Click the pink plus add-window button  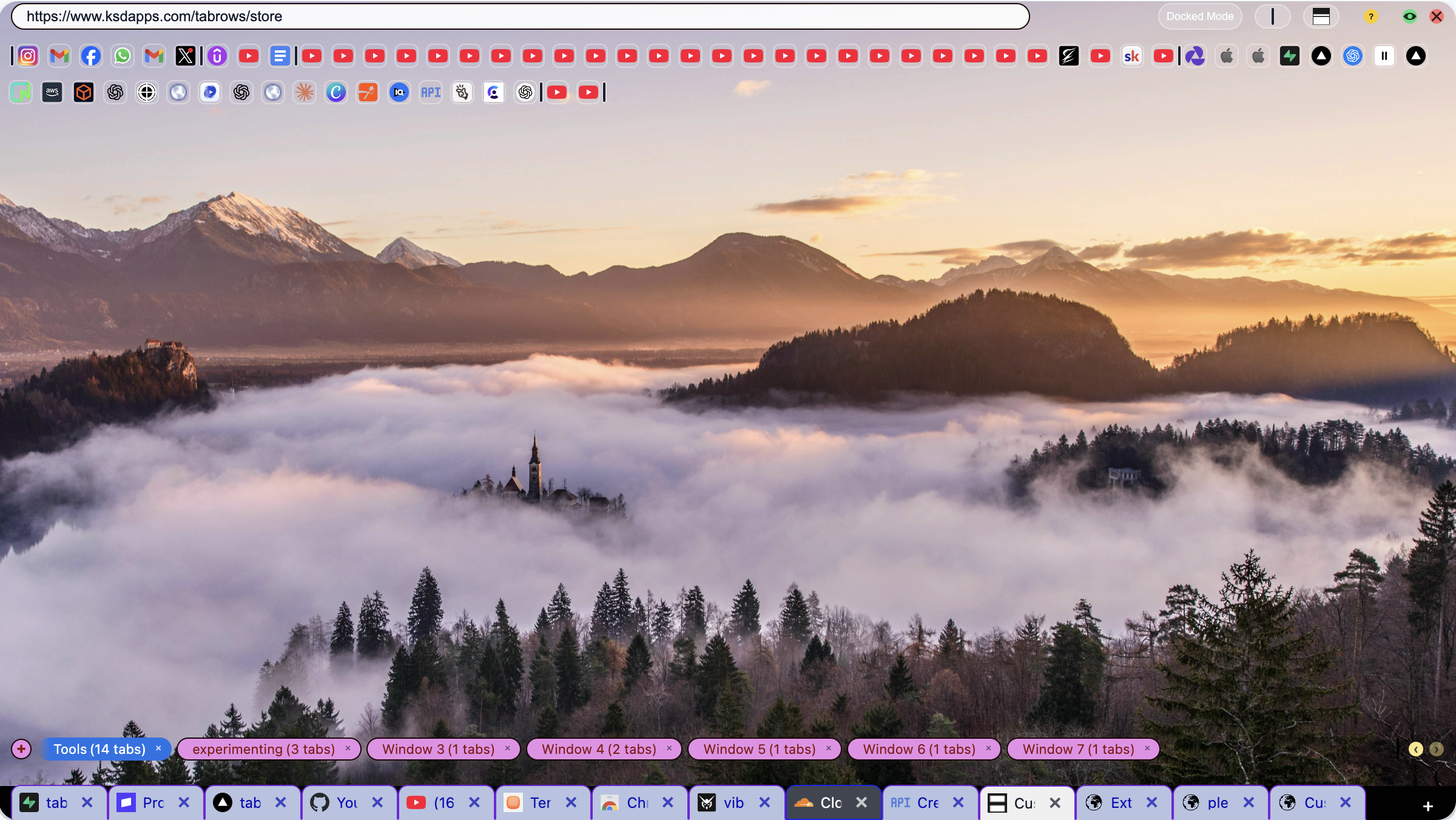[x=21, y=749]
